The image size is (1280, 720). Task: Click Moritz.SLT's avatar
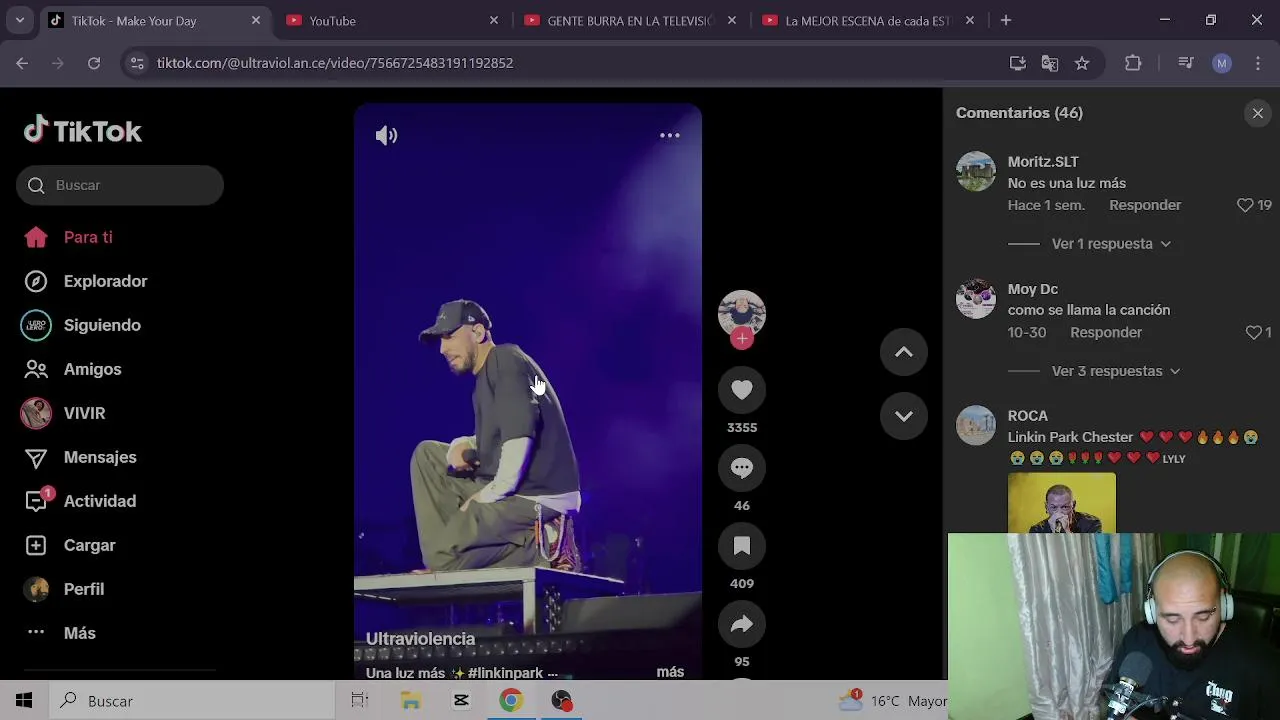[x=976, y=171]
